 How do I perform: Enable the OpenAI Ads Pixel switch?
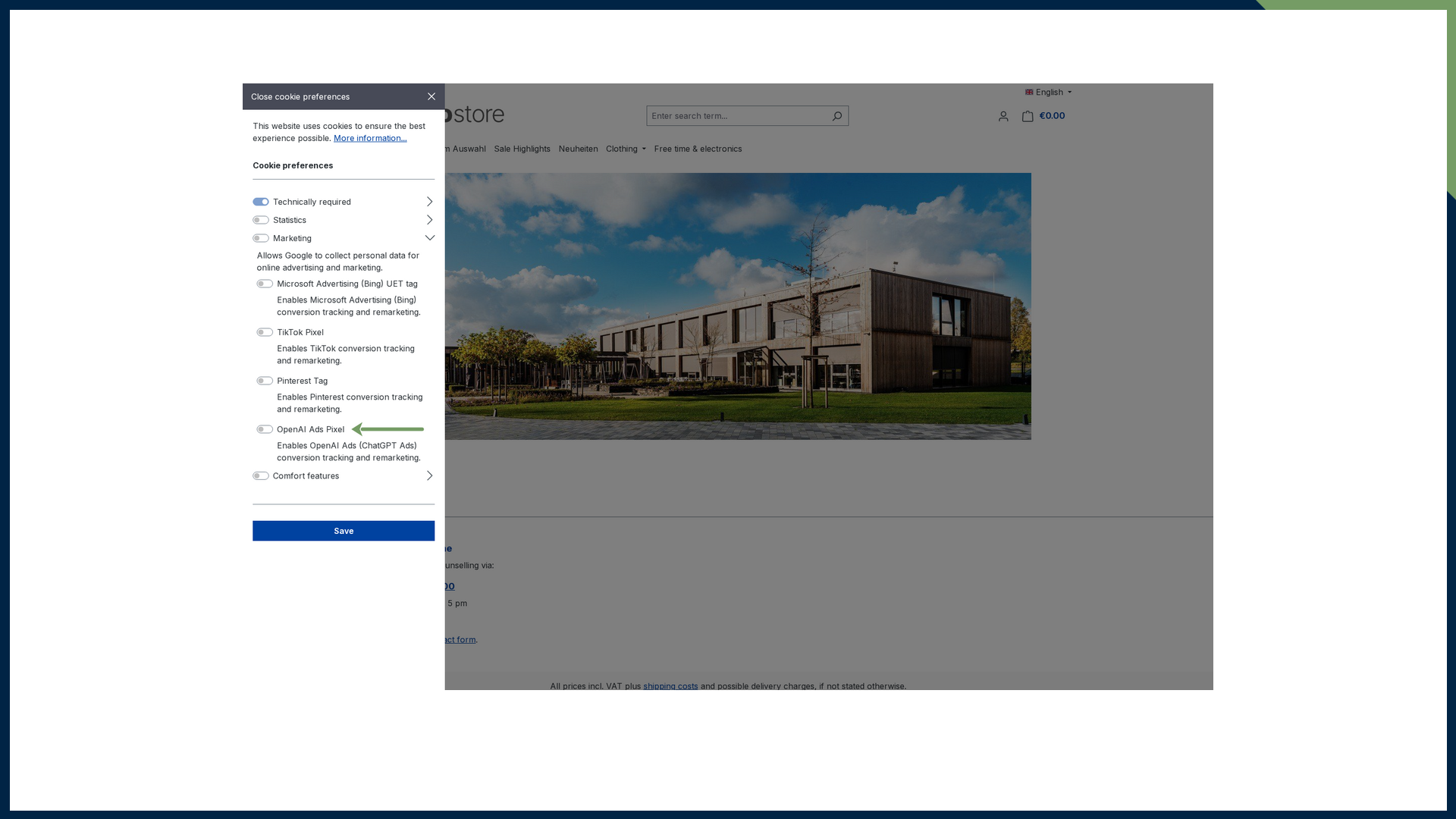point(265,429)
